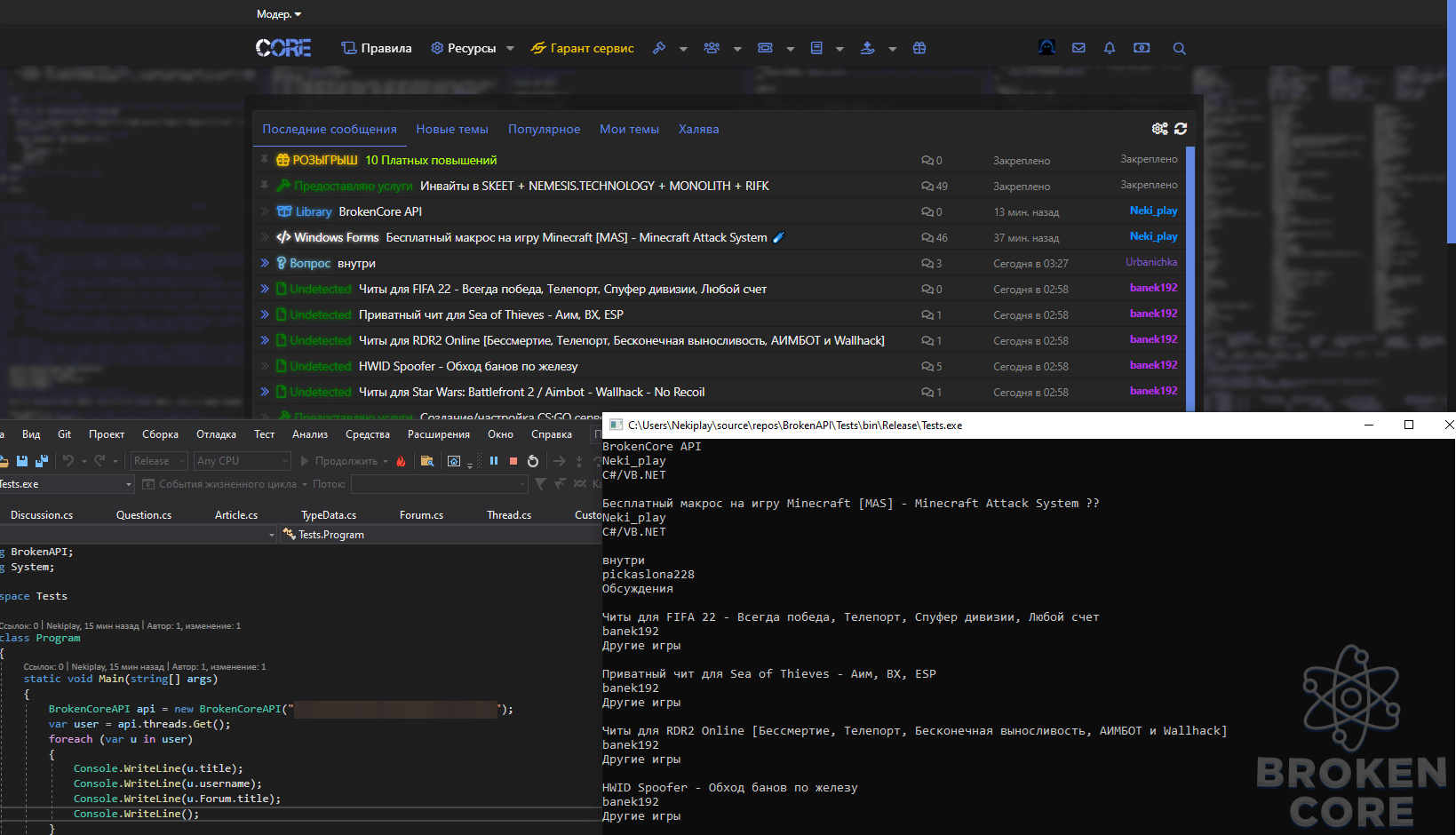The height and width of the screenshot is (835, 1456).
Task: Open the Модер. dropdown at top
Action: [x=279, y=14]
